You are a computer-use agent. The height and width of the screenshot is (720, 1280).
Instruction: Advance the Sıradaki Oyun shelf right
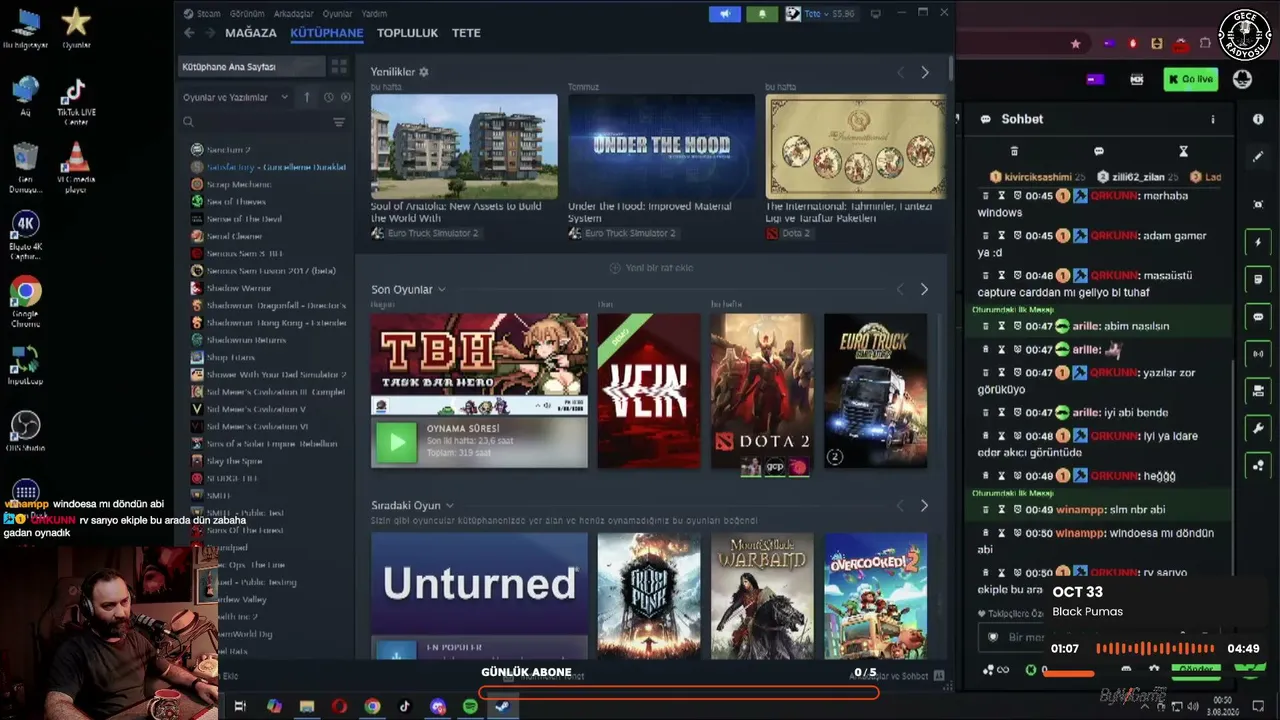[x=924, y=506]
